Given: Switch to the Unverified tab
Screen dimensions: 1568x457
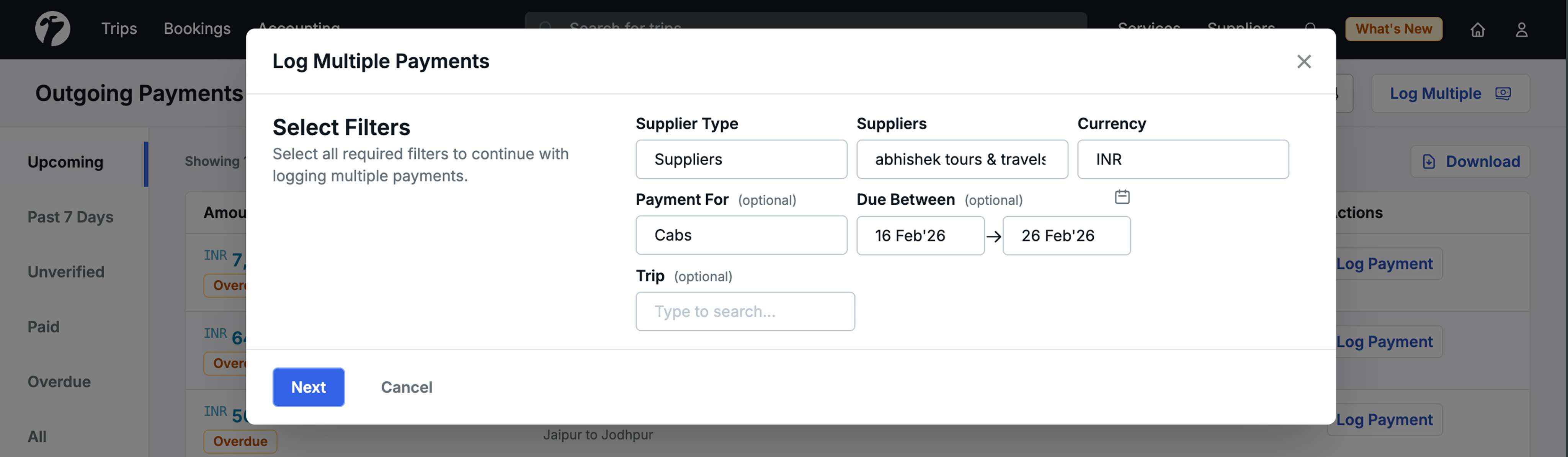Looking at the screenshot, I should pos(66,271).
